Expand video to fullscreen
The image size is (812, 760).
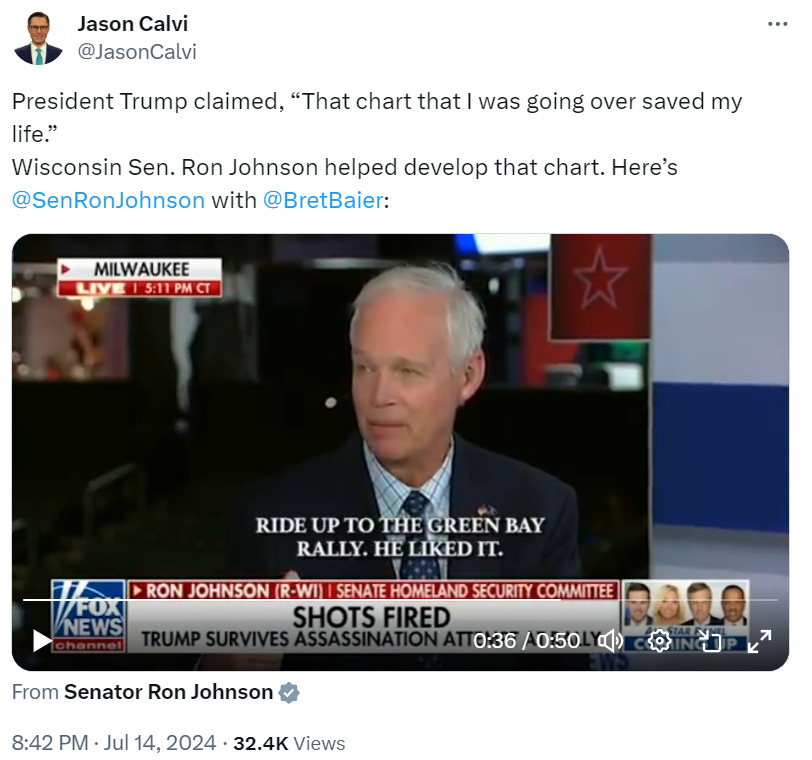pos(760,641)
